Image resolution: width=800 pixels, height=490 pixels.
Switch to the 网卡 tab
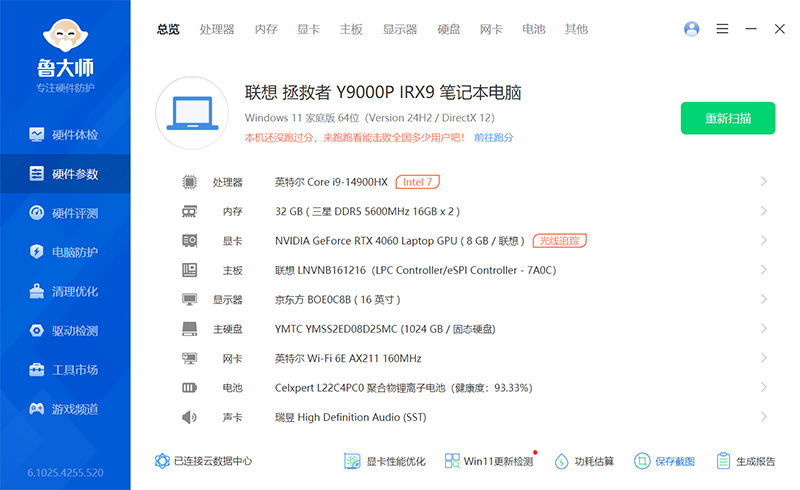(x=491, y=29)
